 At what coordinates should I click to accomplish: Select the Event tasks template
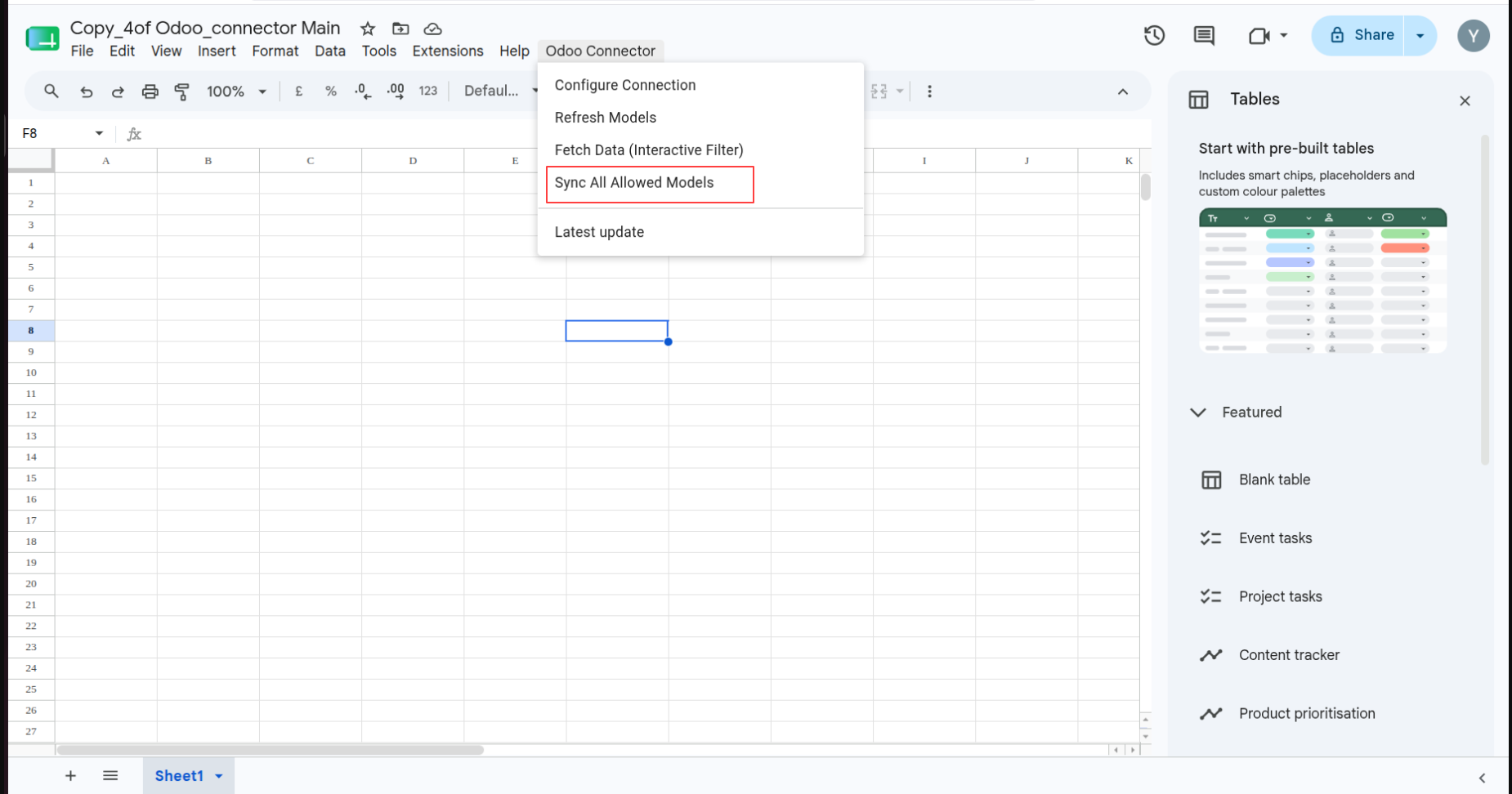(x=1275, y=538)
